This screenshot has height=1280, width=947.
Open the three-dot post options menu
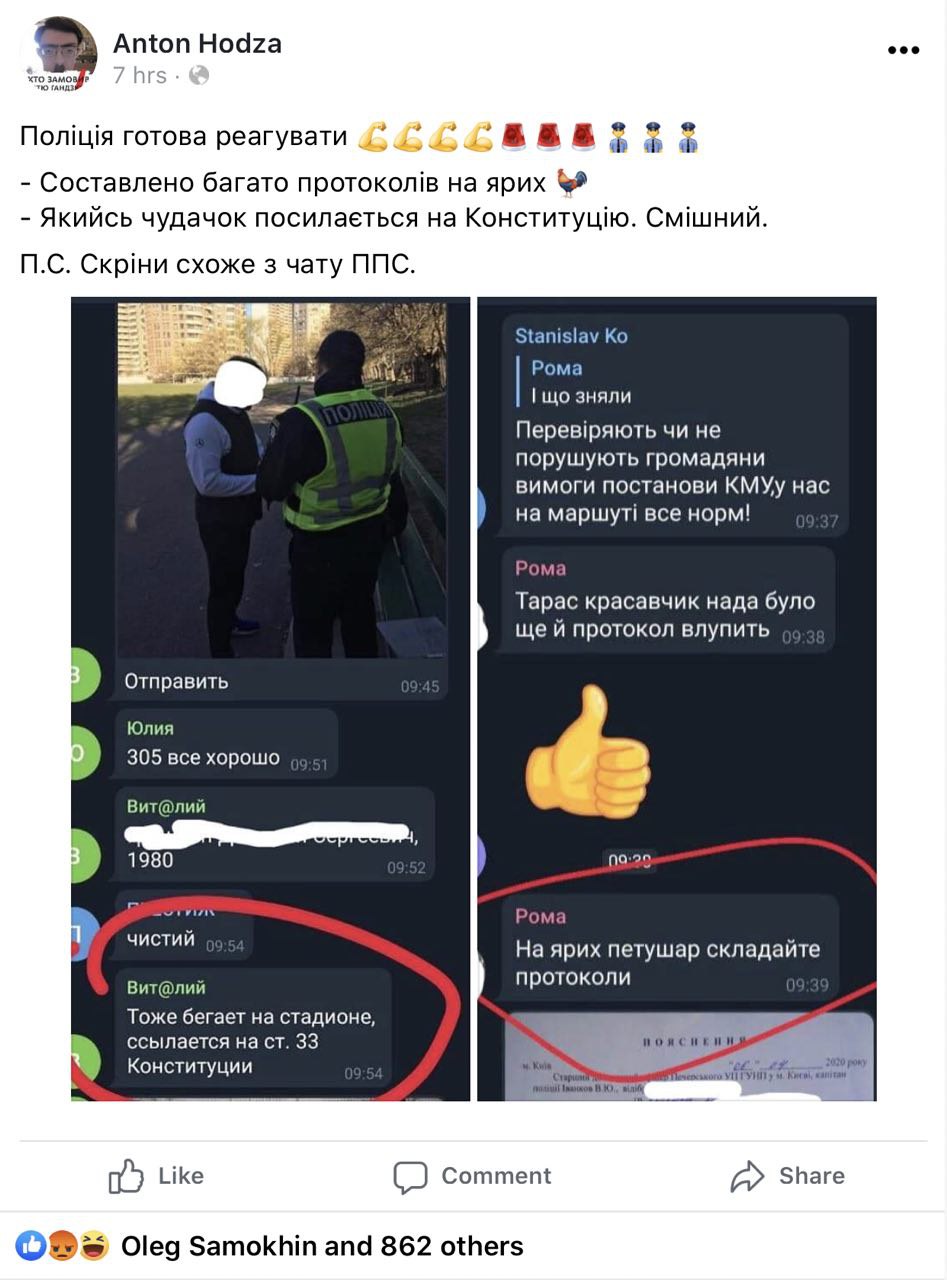pos(903,50)
